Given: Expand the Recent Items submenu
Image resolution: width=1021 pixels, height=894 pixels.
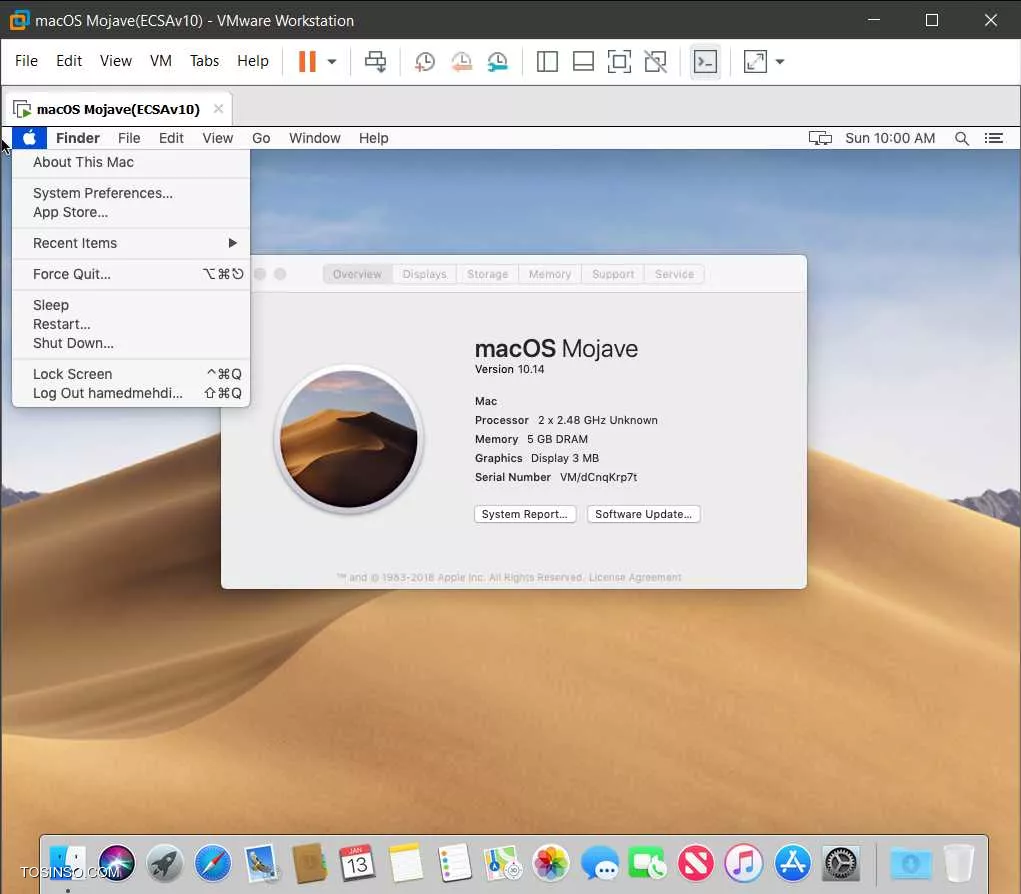Looking at the screenshot, I should (x=131, y=243).
